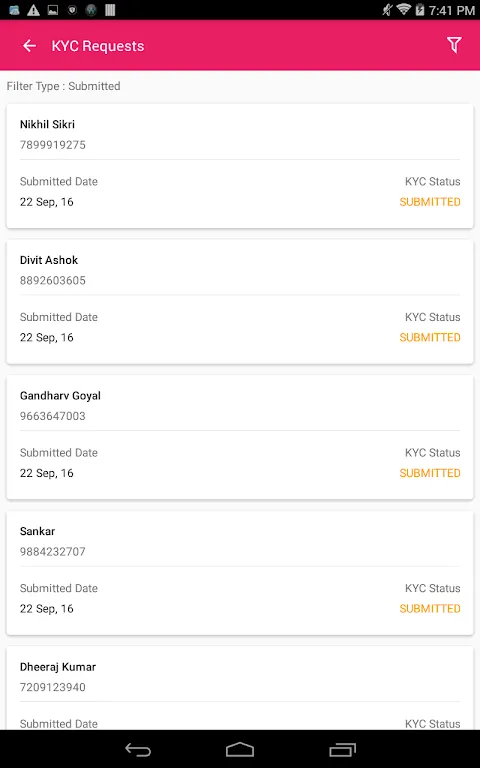Tap the SUBMITTED status for Sankar
480x768 pixels.
(x=430, y=608)
